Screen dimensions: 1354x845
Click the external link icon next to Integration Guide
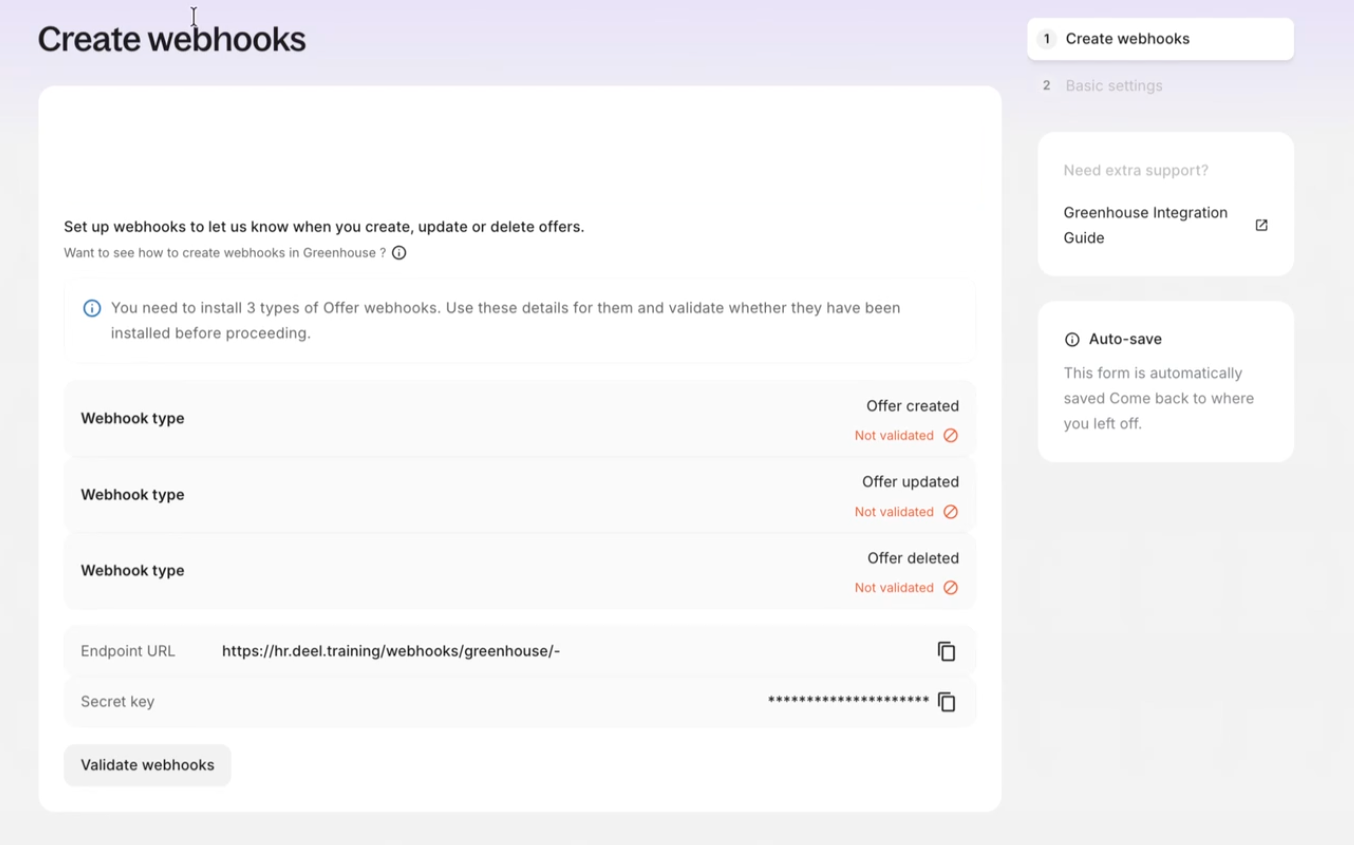(1261, 225)
